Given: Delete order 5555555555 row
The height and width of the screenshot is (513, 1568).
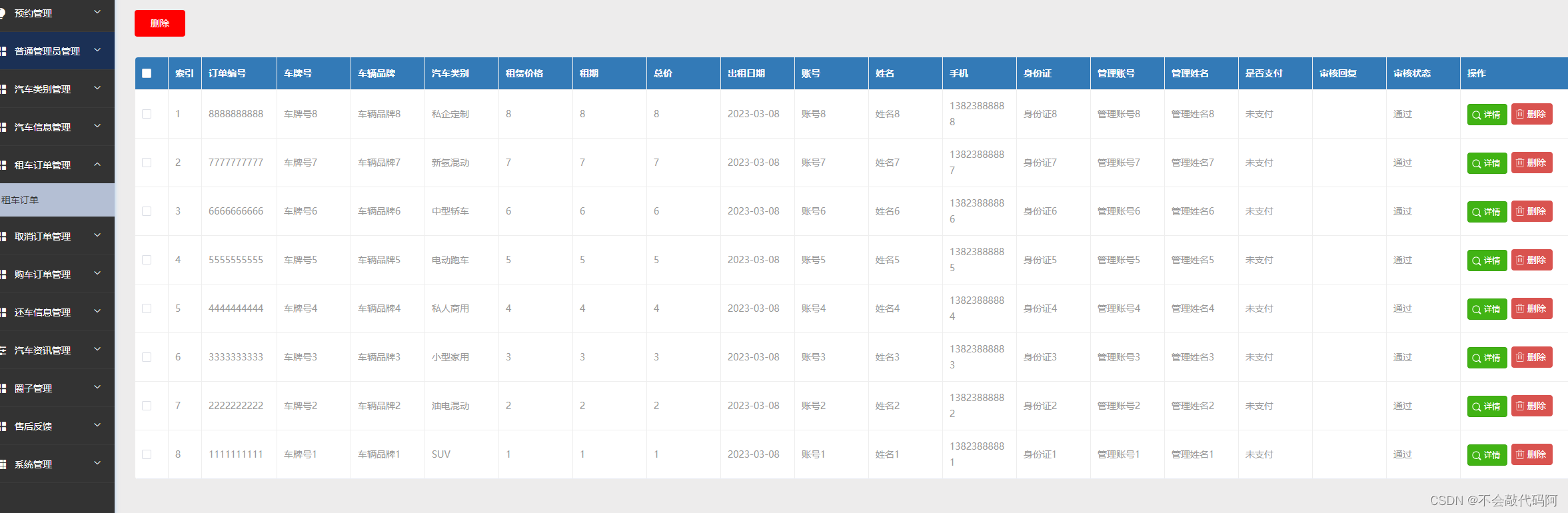Looking at the screenshot, I should click(x=1531, y=260).
